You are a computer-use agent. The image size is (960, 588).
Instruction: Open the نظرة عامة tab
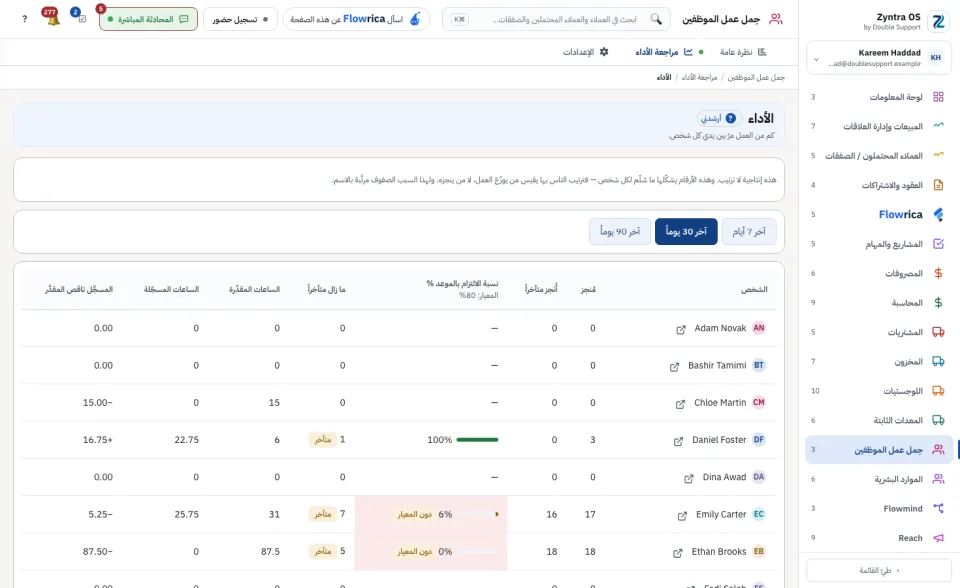click(x=743, y=52)
